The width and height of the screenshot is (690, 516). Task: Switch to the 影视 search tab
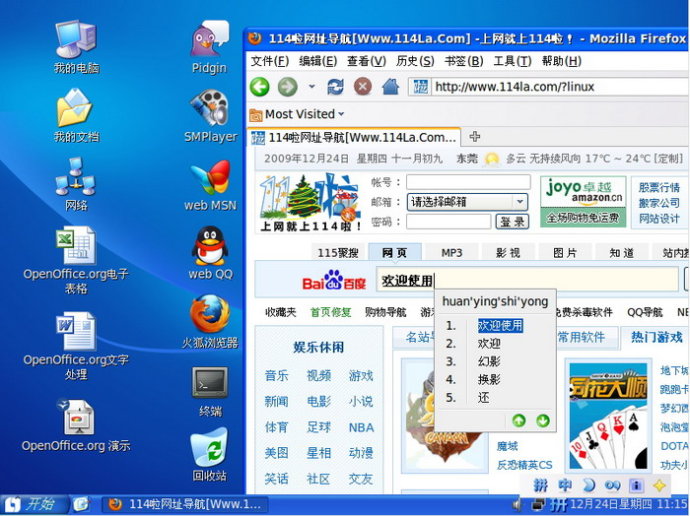click(508, 253)
